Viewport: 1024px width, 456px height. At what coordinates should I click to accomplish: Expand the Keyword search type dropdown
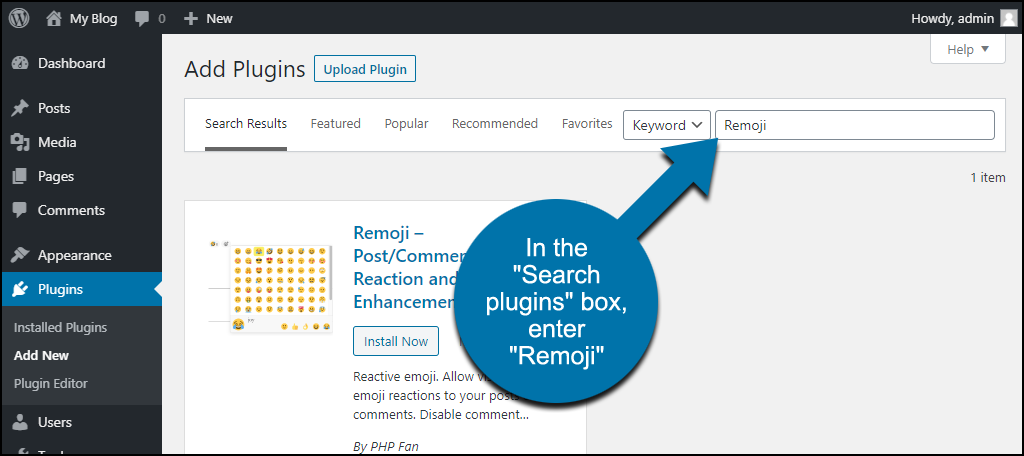[x=667, y=125]
